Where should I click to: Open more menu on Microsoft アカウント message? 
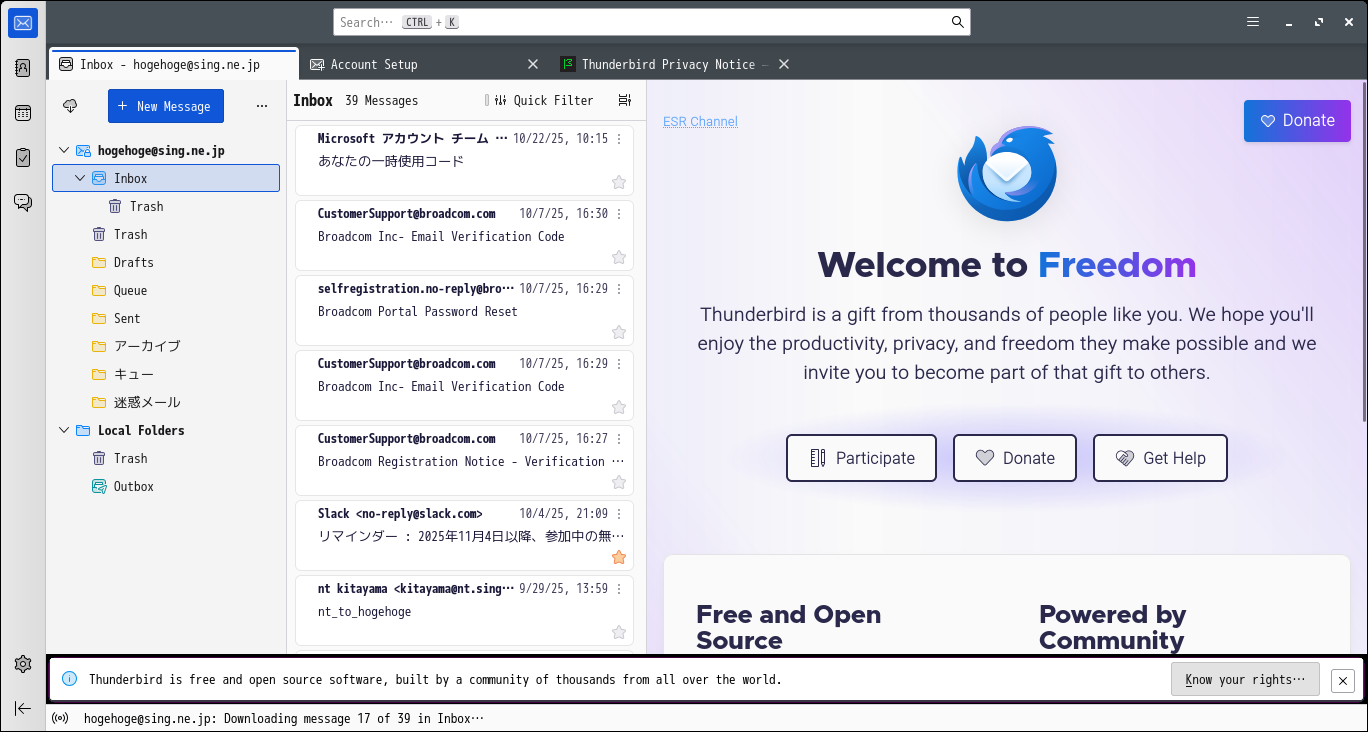(x=619, y=139)
